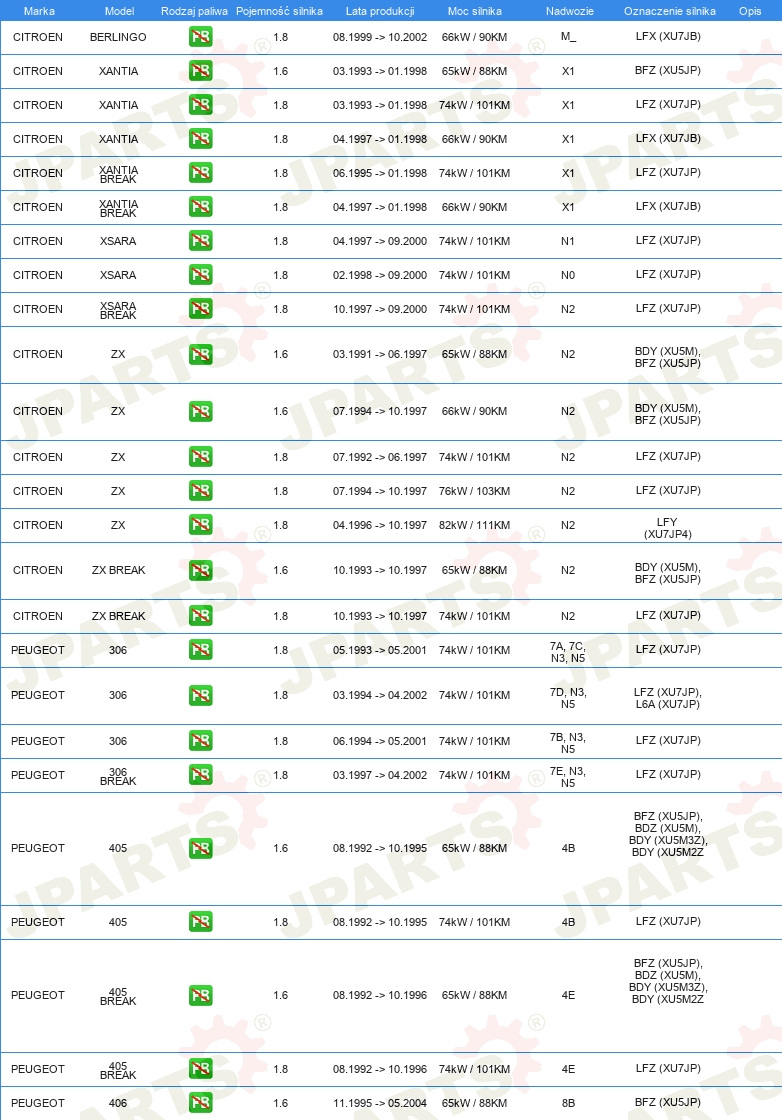The width and height of the screenshot is (782, 1120).
Task: Click fuel icon for Xantia 04.1997 66kW row
Action: pyautogui.click(x=201, y=139)
